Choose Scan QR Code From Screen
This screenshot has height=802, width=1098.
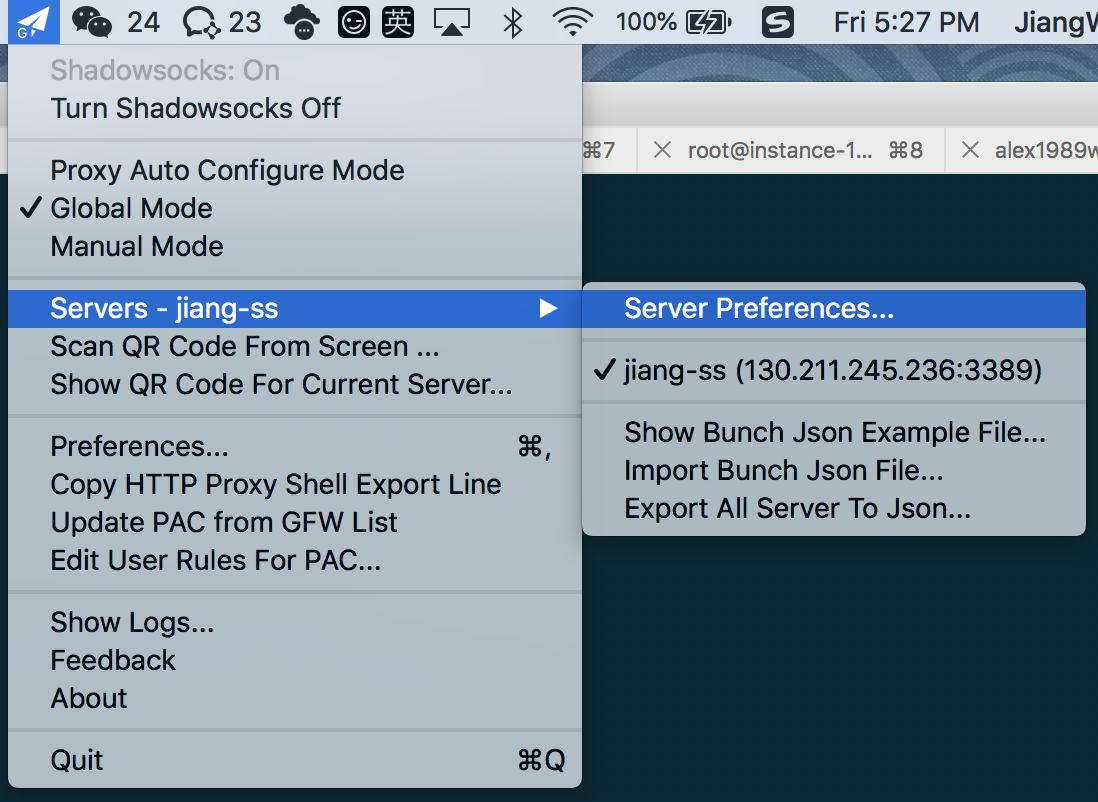[x=295, y=346]
